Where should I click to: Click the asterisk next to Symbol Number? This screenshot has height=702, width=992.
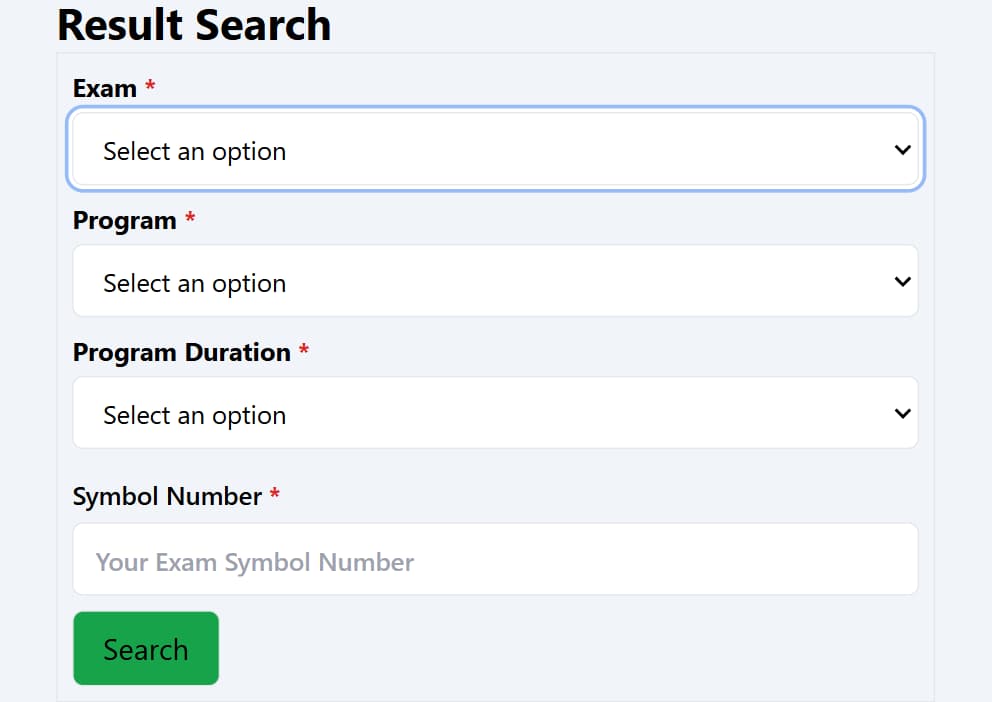pyautogui.click(x=273, y=496)
